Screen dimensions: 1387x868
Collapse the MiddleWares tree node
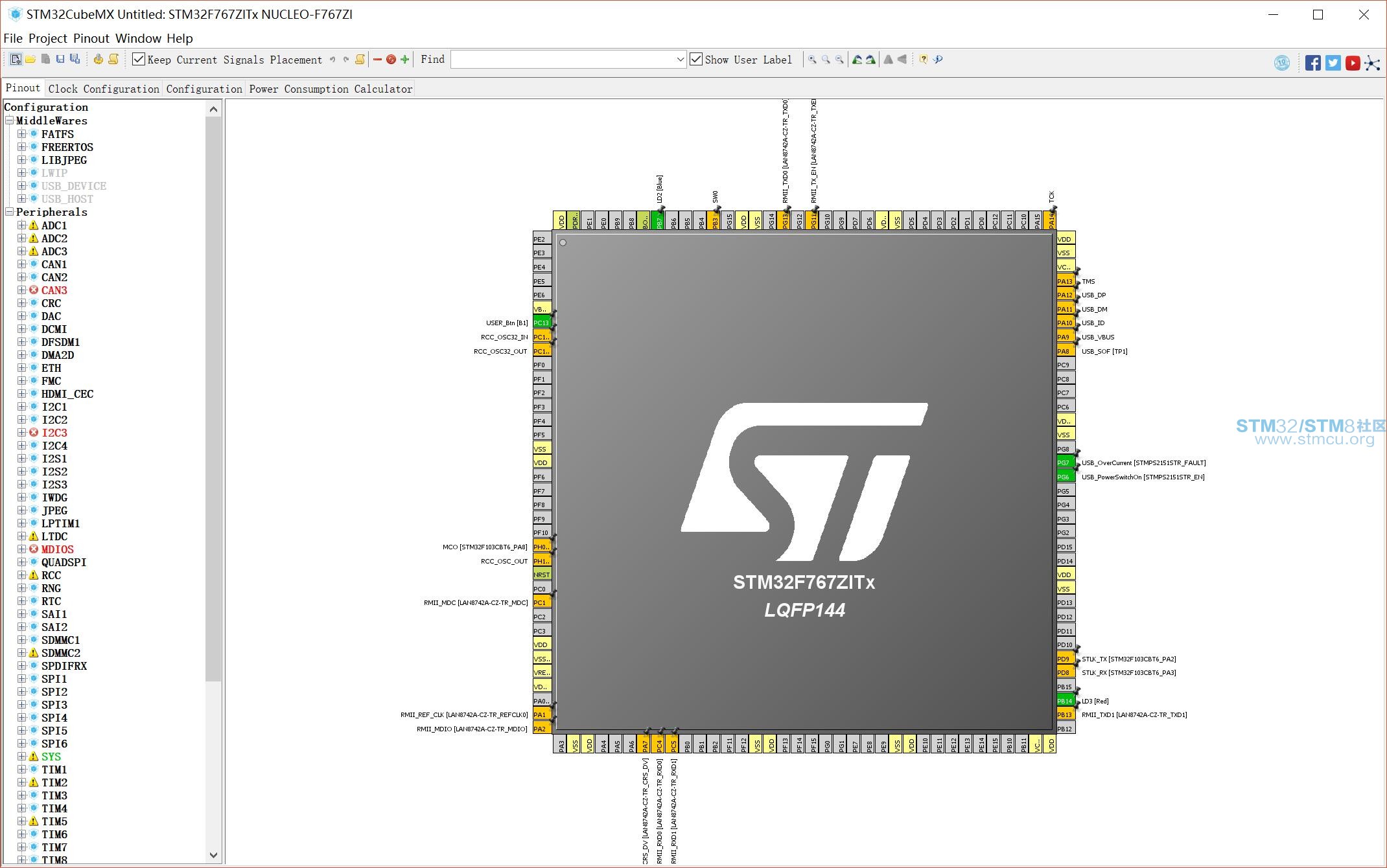10,121
